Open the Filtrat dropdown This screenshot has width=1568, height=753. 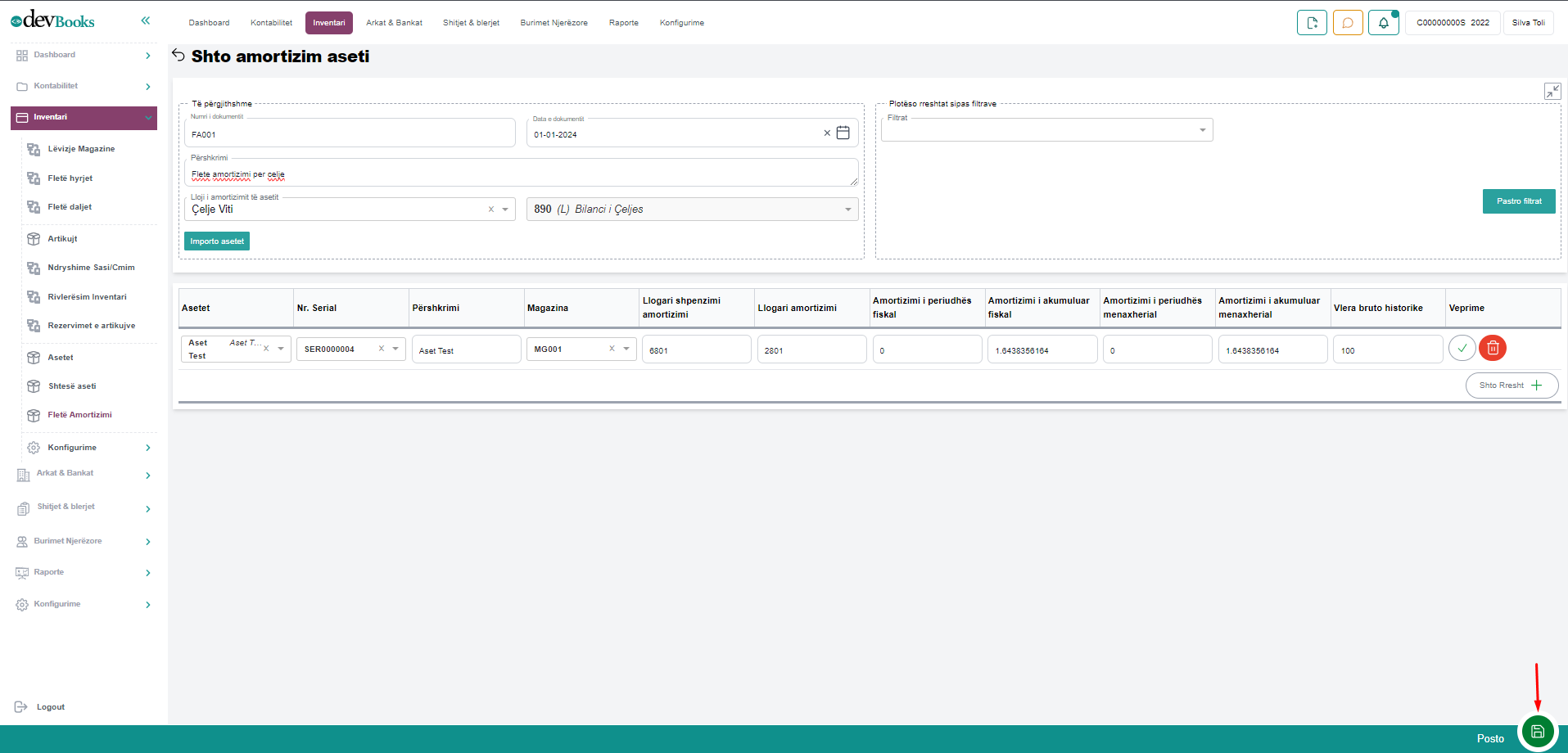(x=1202, y=130)
